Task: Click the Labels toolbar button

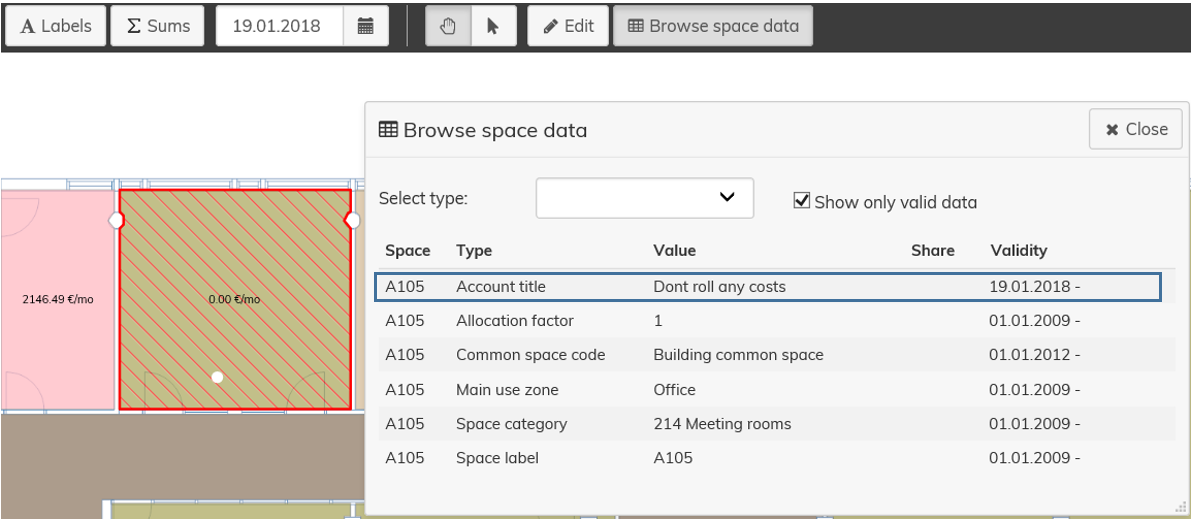Action: (55, 26)
